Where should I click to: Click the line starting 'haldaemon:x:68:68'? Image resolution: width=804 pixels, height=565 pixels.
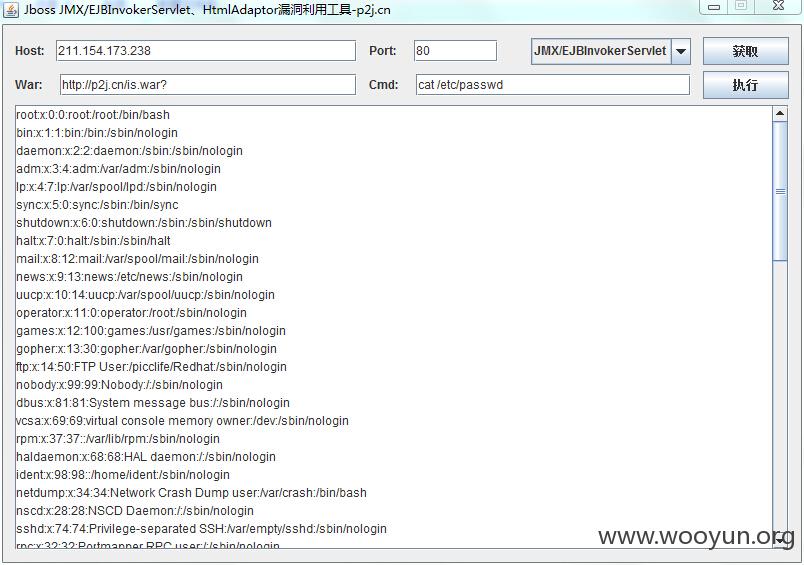tap(146, 457)
